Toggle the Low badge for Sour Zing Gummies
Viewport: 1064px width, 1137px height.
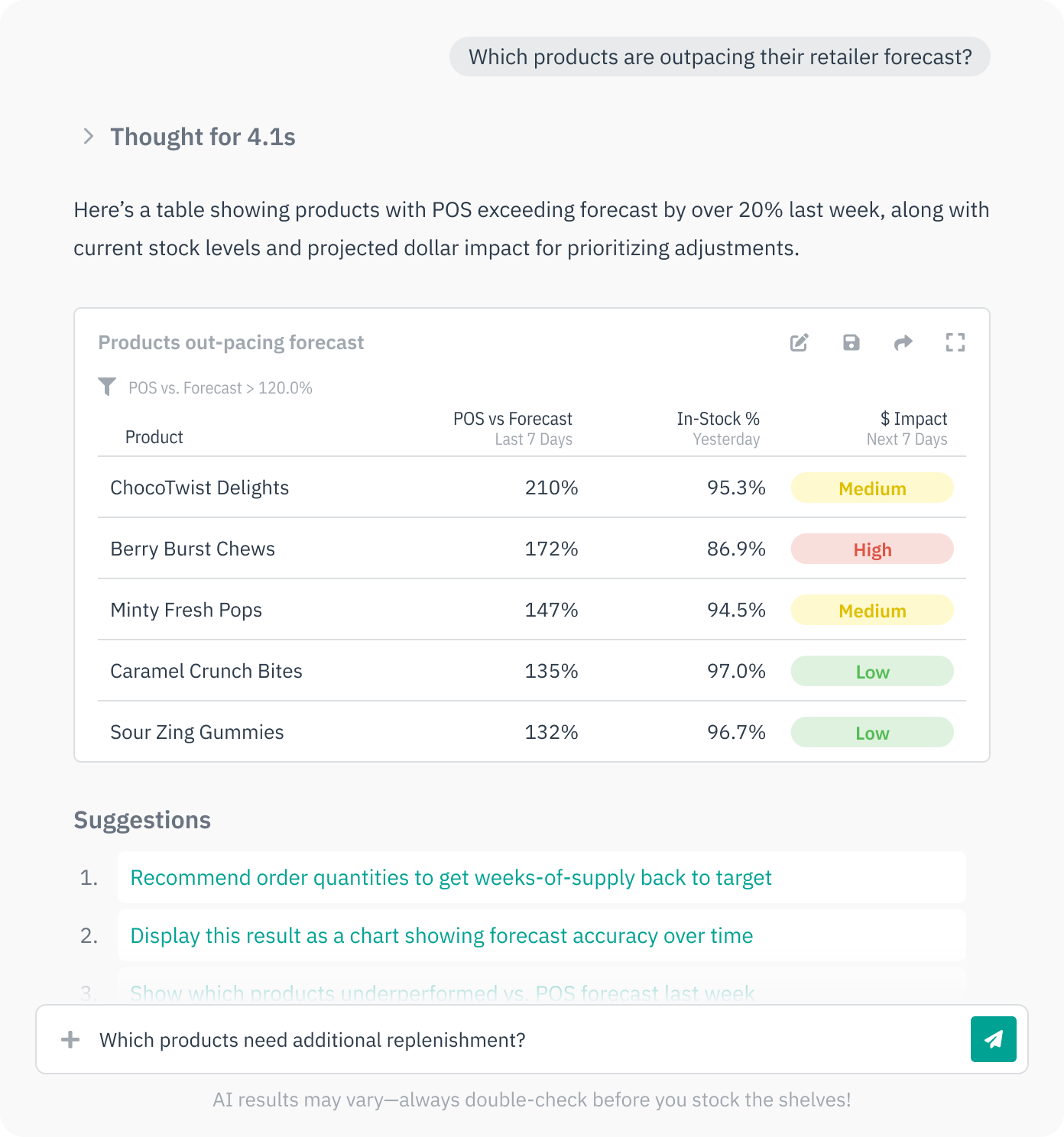pyautogui.click(x=871, y=731)
